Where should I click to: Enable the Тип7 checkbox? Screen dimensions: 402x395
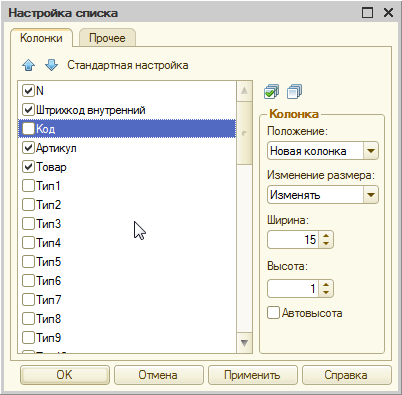28,300
